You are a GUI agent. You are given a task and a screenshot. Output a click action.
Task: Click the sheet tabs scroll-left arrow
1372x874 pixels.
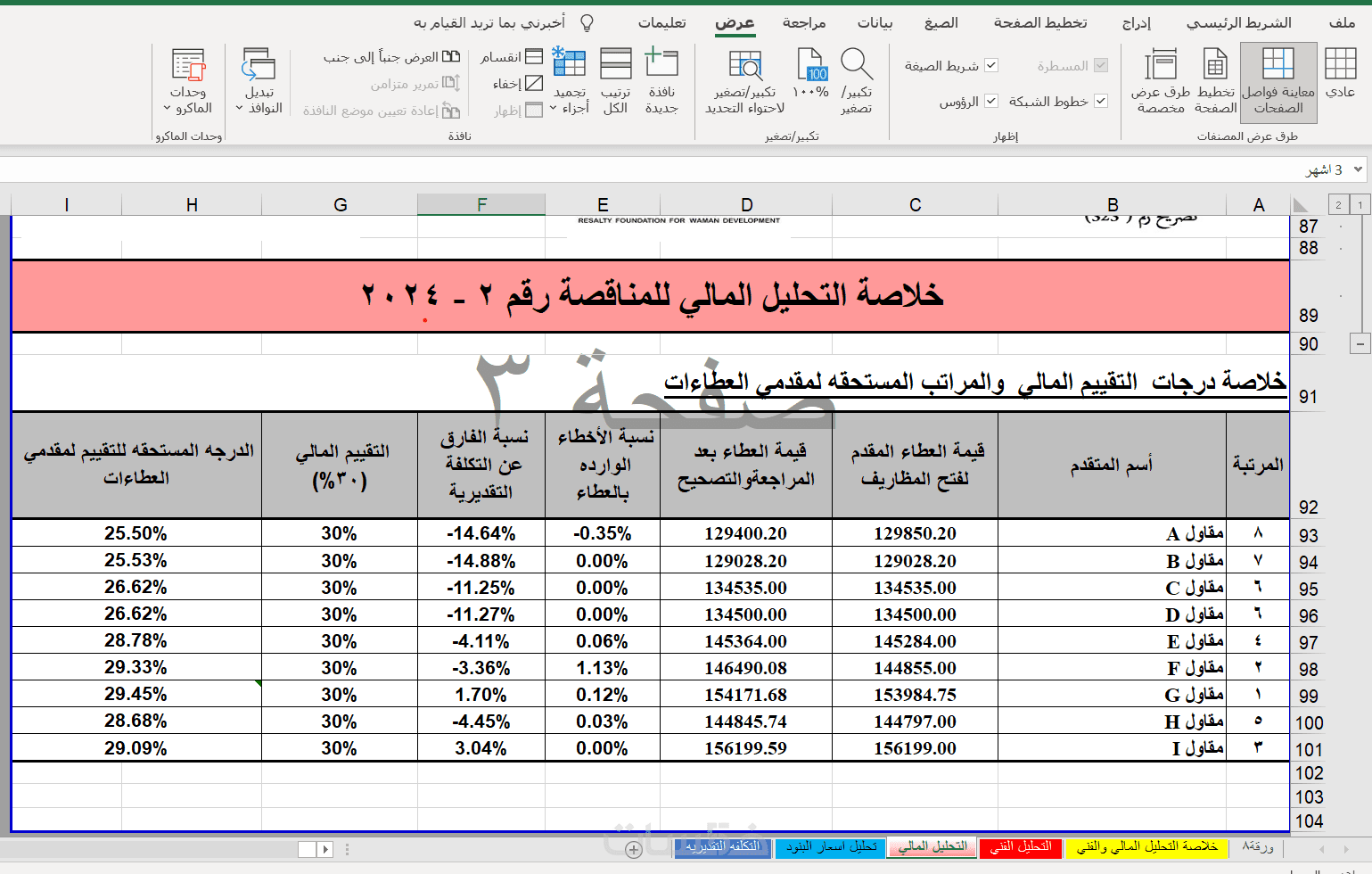click(1321, 849)
